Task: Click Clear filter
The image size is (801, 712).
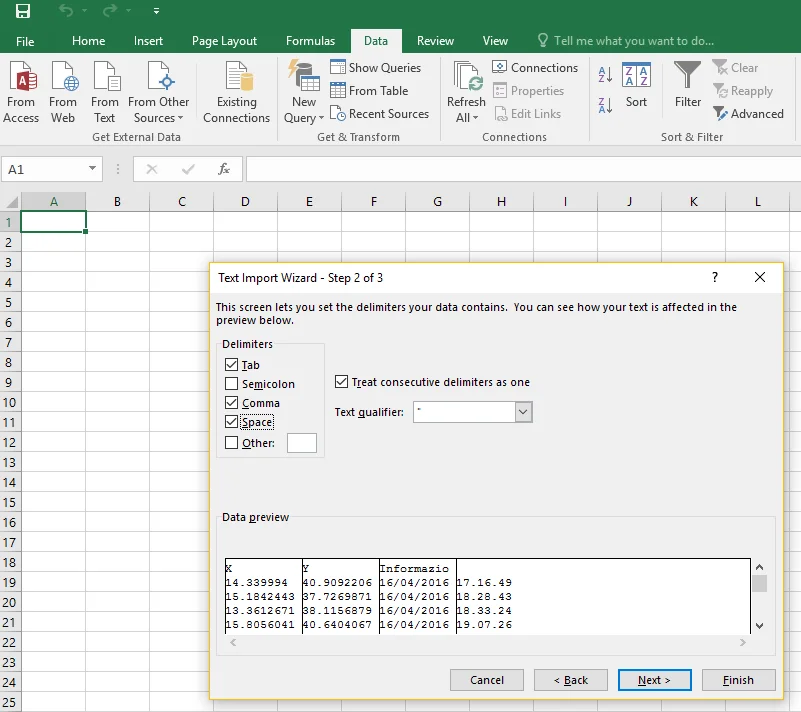Action: click(735, 67)
